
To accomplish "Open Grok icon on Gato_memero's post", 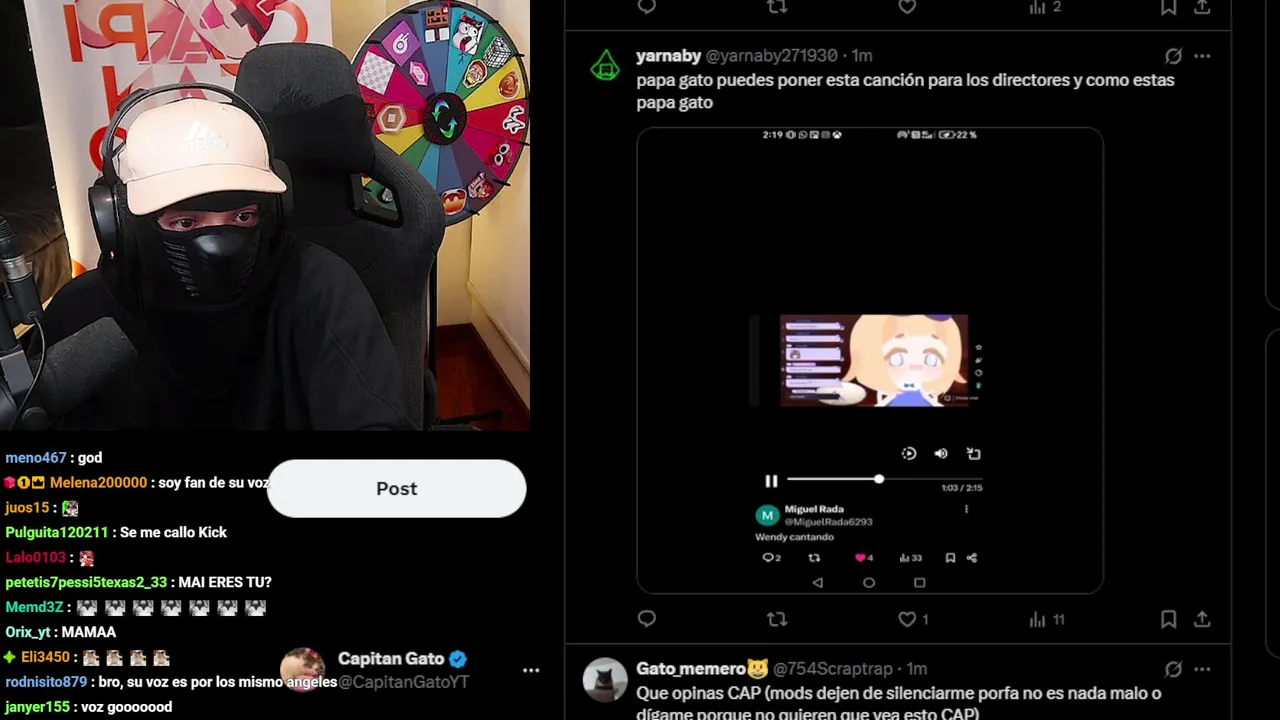I will pos(1173,669).
